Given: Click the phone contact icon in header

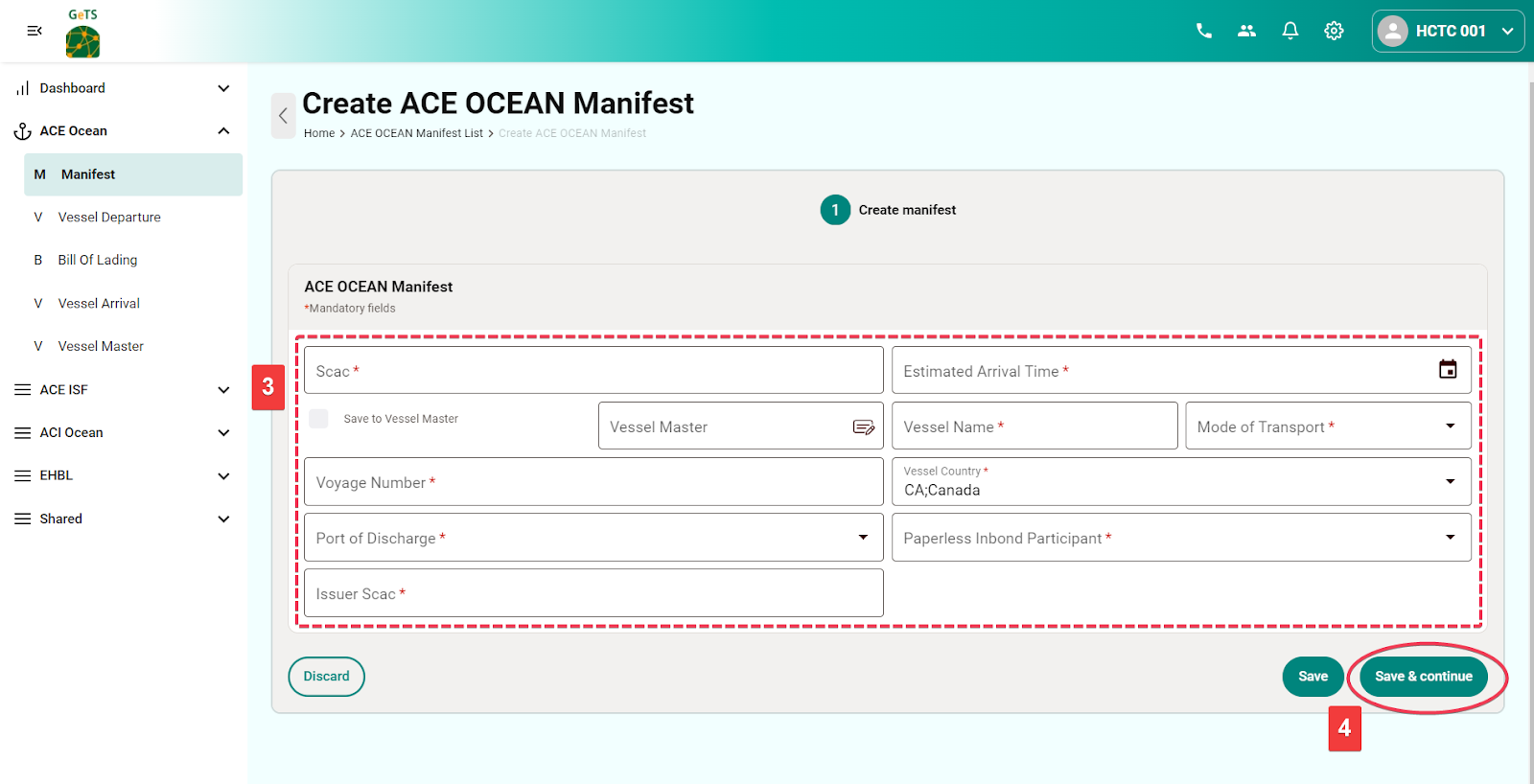Looking at the screenshot, I should click(x=1203, y=31).
